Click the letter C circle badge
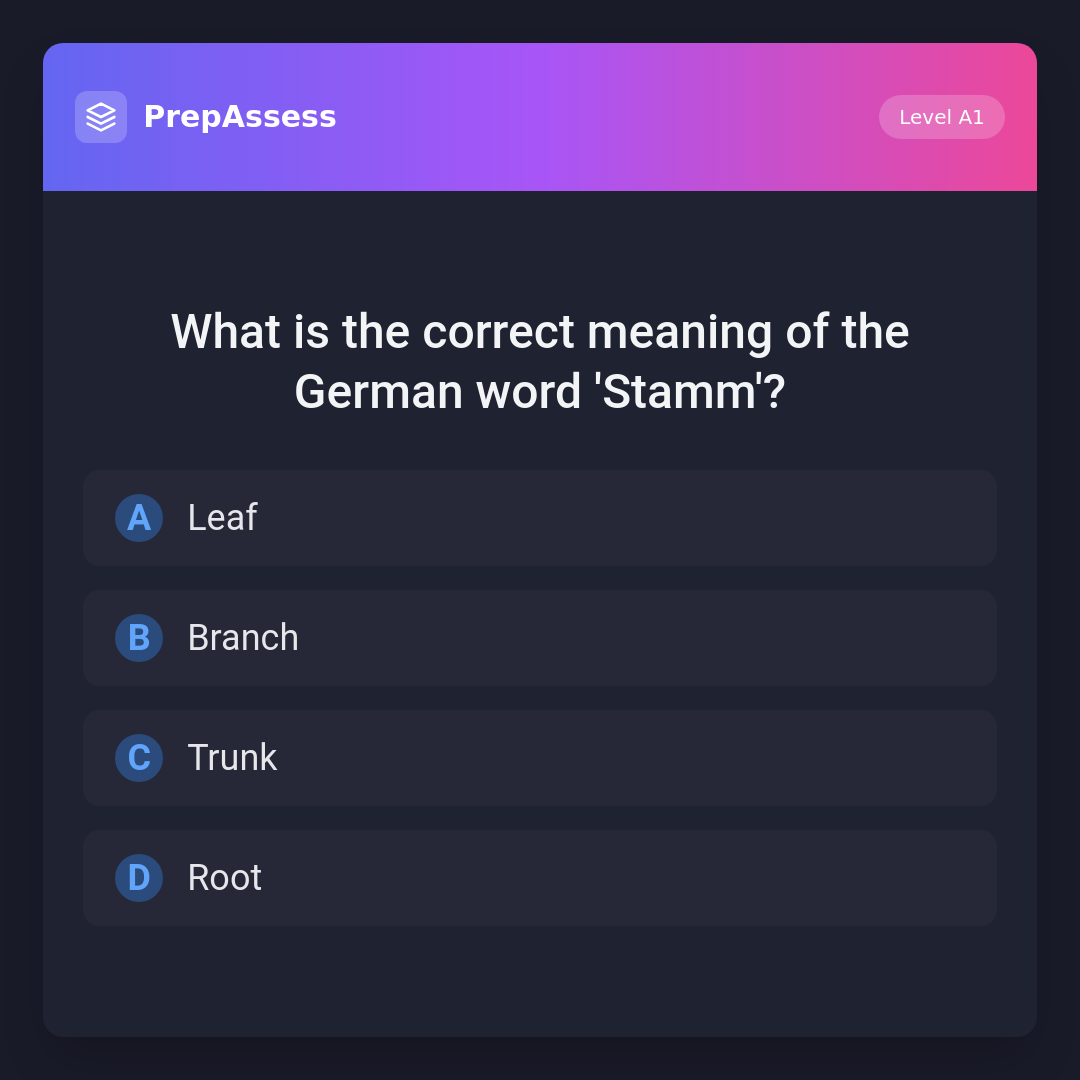The image size is (1080, 1080). [139, 758]
